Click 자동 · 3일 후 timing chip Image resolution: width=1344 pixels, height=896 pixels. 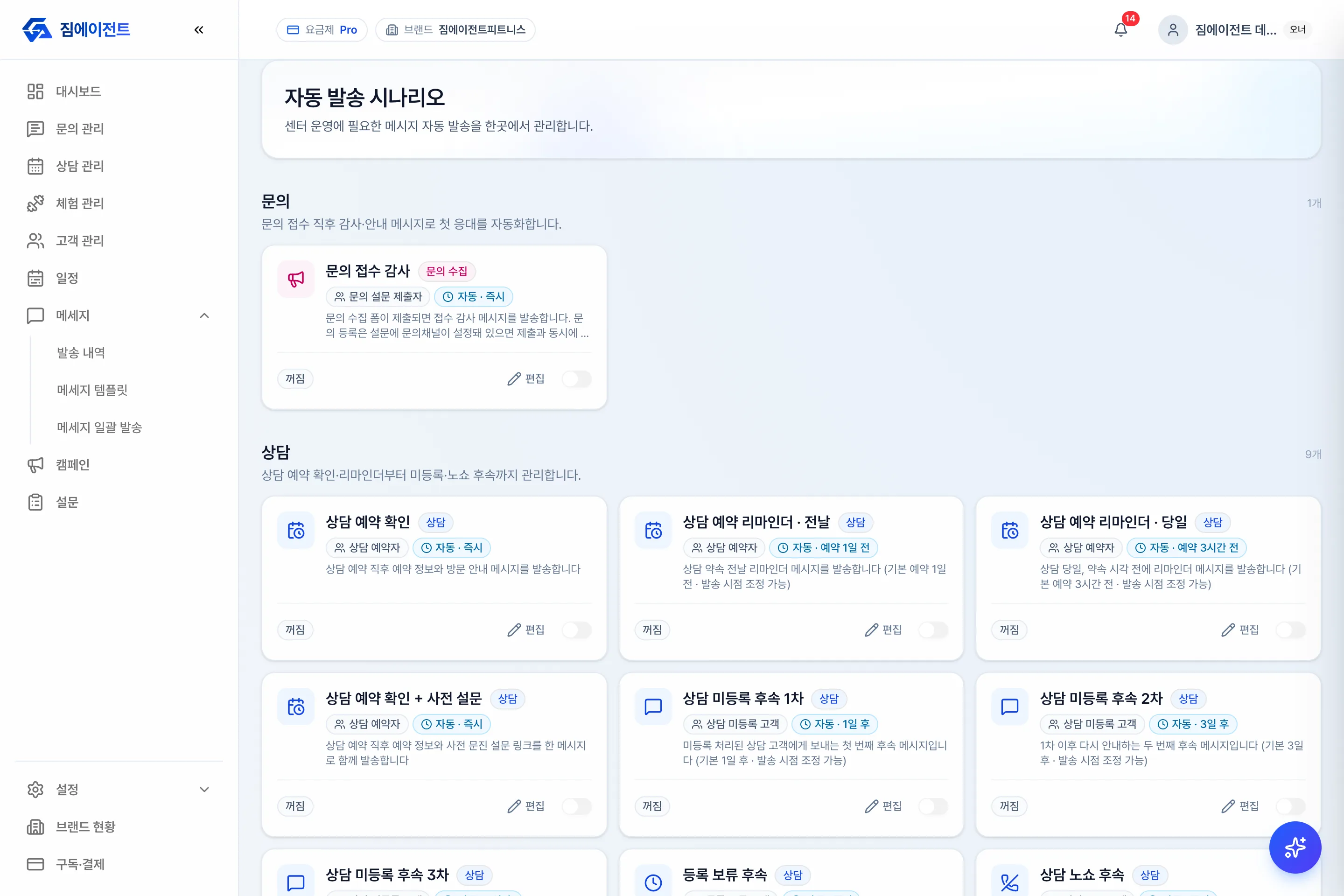point(1193,724)
